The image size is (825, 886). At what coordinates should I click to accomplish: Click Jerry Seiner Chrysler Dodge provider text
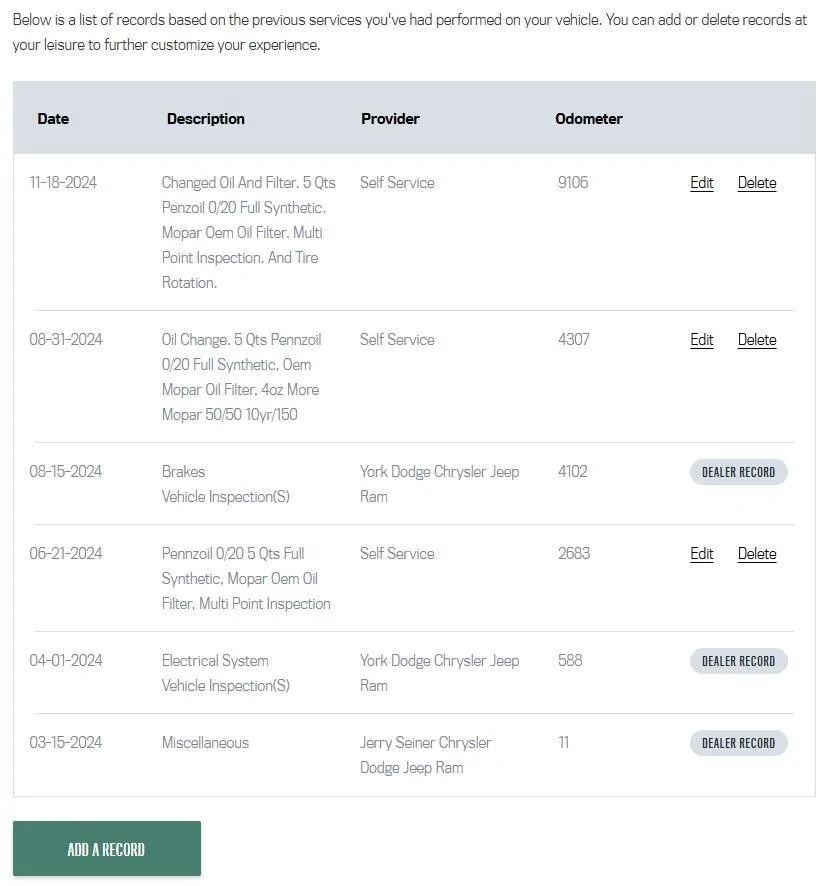coord(425,755)
